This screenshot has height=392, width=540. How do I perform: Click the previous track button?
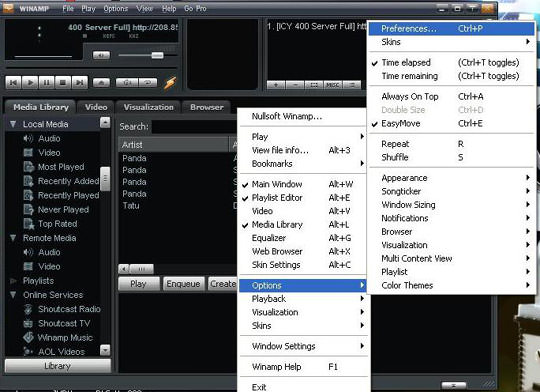13,83
